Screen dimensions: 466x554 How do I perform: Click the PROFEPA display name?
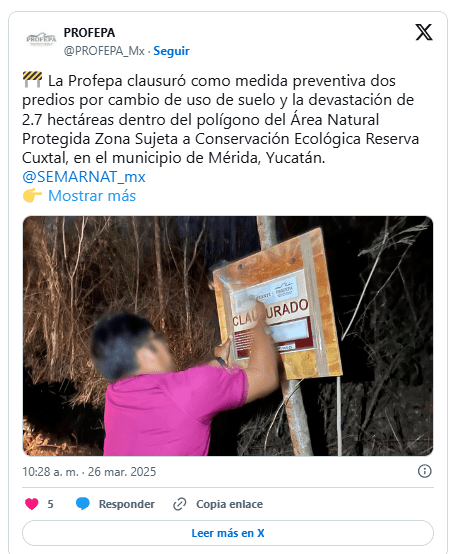pyautogui.click(x=89, y=33)
